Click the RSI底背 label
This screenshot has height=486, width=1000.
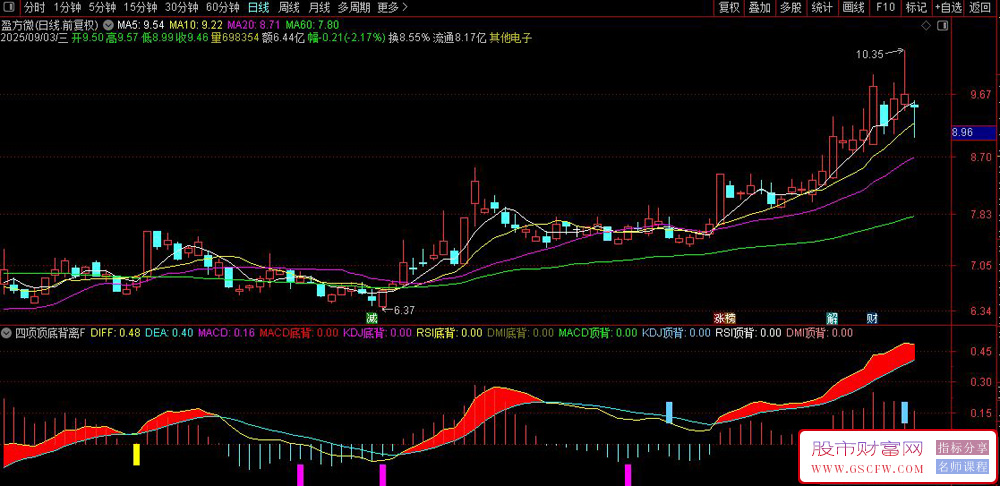pos(450,332)
